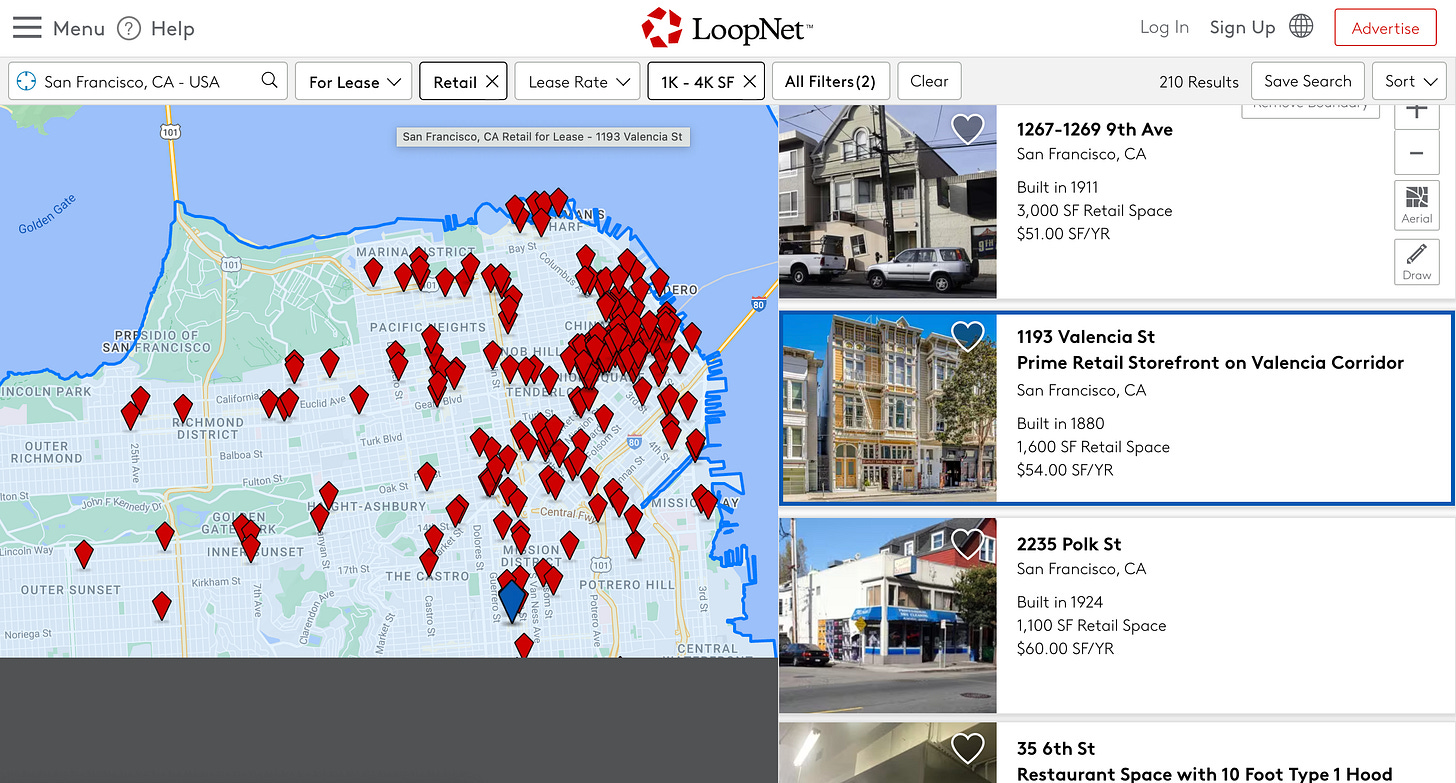Click the Sign Up link
1456x783 pixels.
[x=1242, y=27]
